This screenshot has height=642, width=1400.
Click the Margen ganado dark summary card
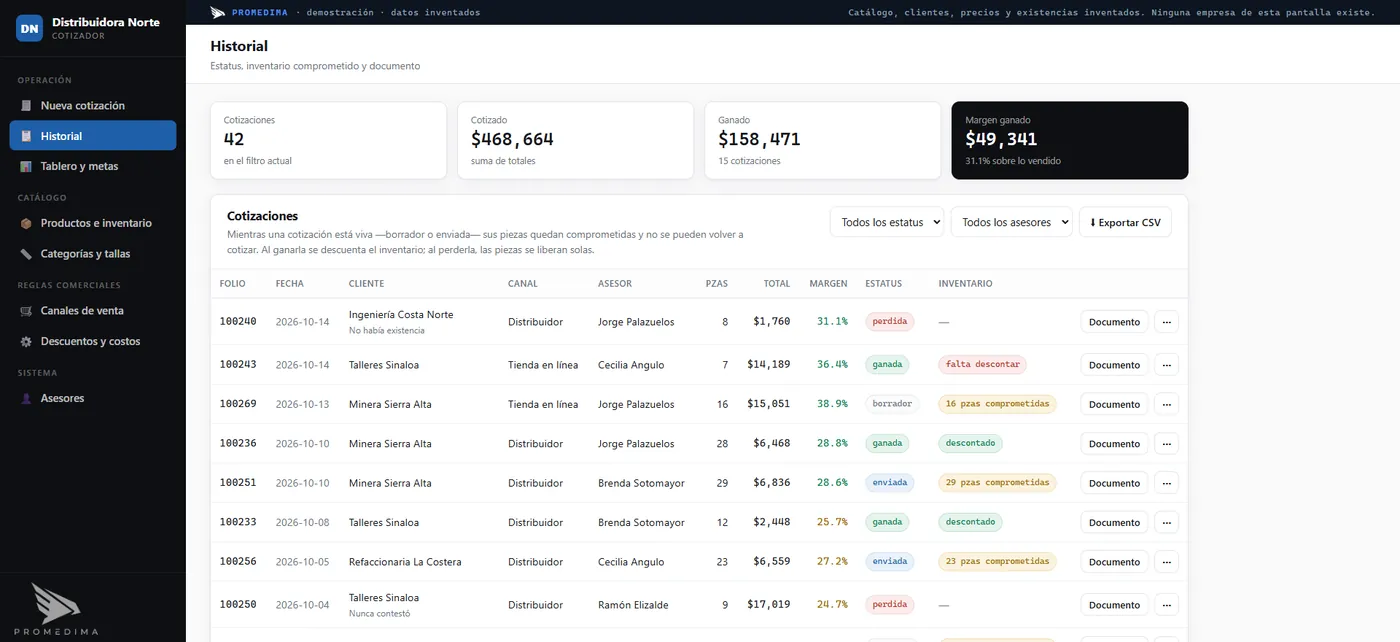pos(1070,141)
